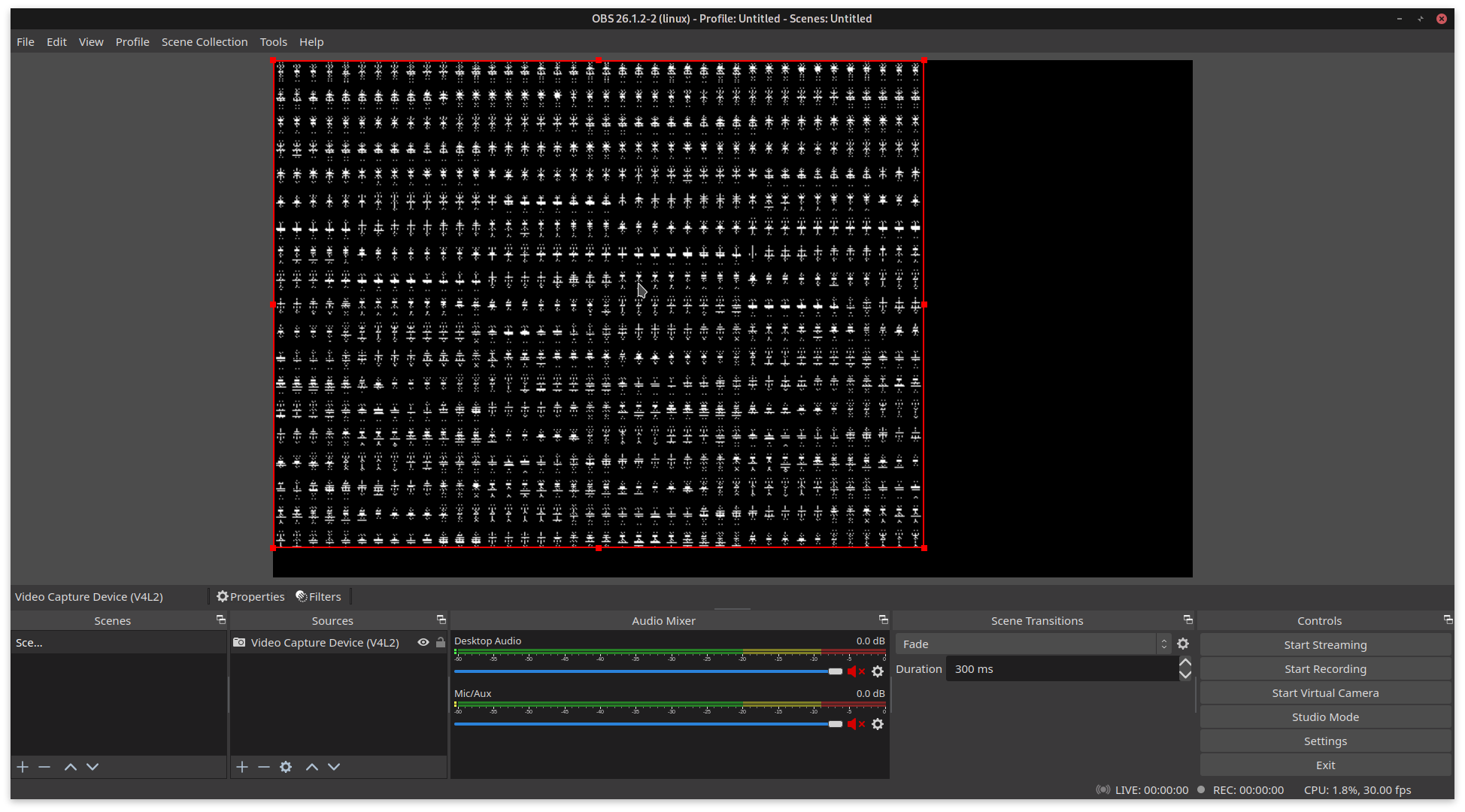Screen dimensions: 1465x812
Task: Open the File menu
Action: (26, 42)
